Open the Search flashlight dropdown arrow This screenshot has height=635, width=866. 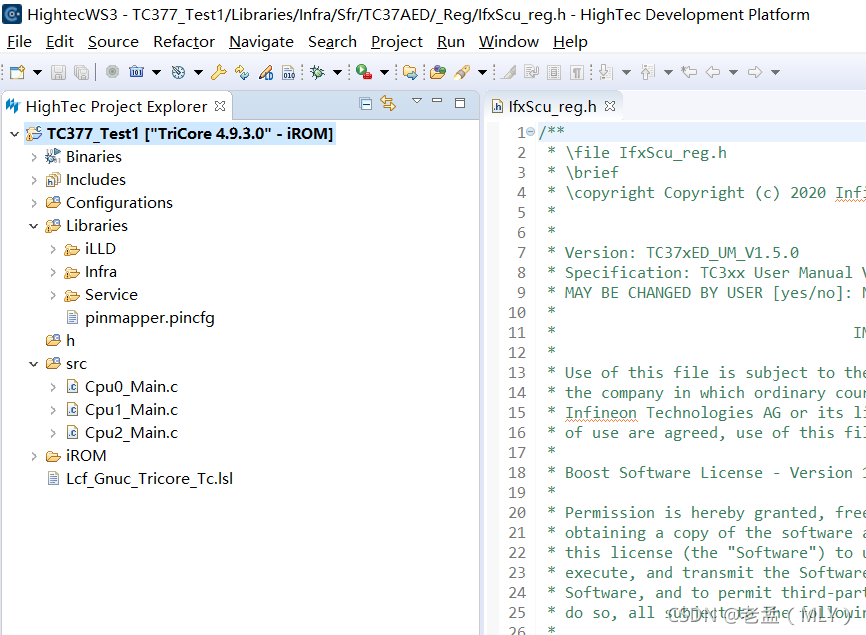click(x=482, y=72)
